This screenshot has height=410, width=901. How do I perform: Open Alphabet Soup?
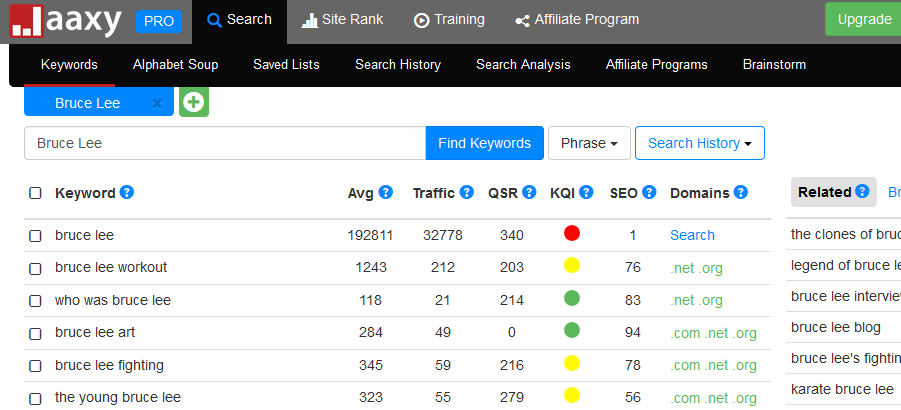pos(175,64)
